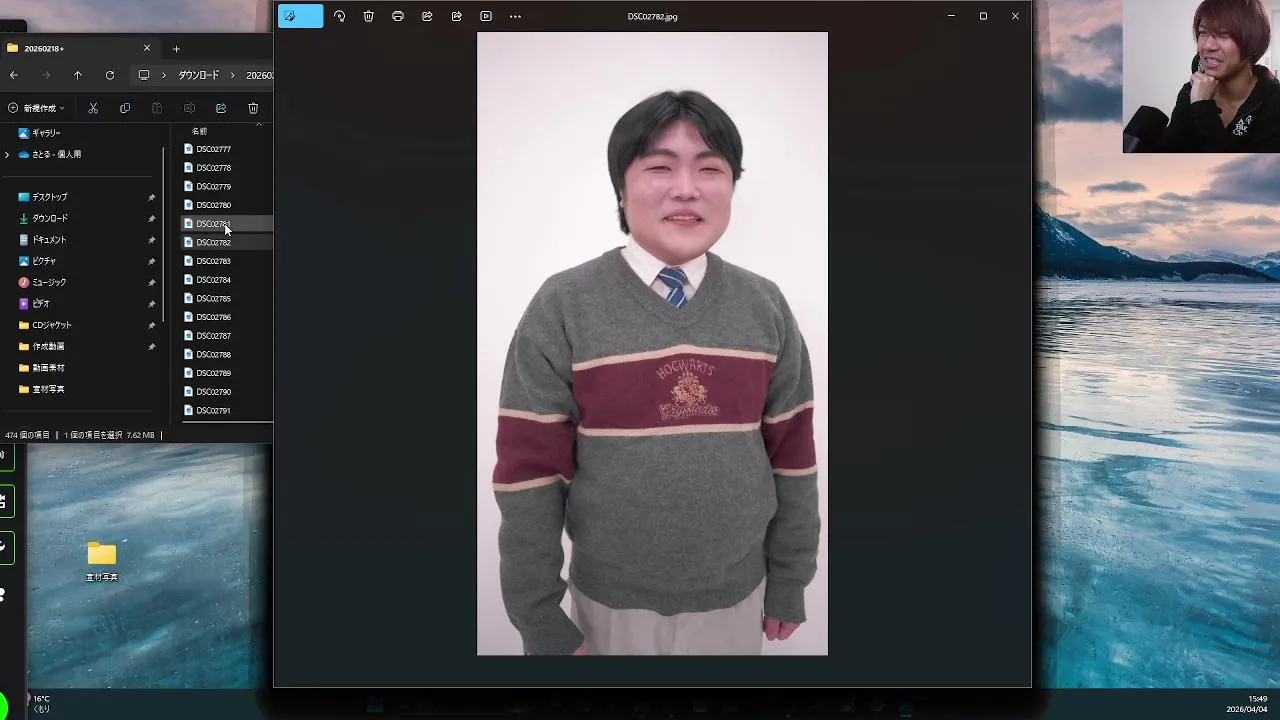Image resolution: width=1280 pixels, height=720 pixels.
Task: Click the PC icon in the address bar
Action: click(x=144, y=75)
